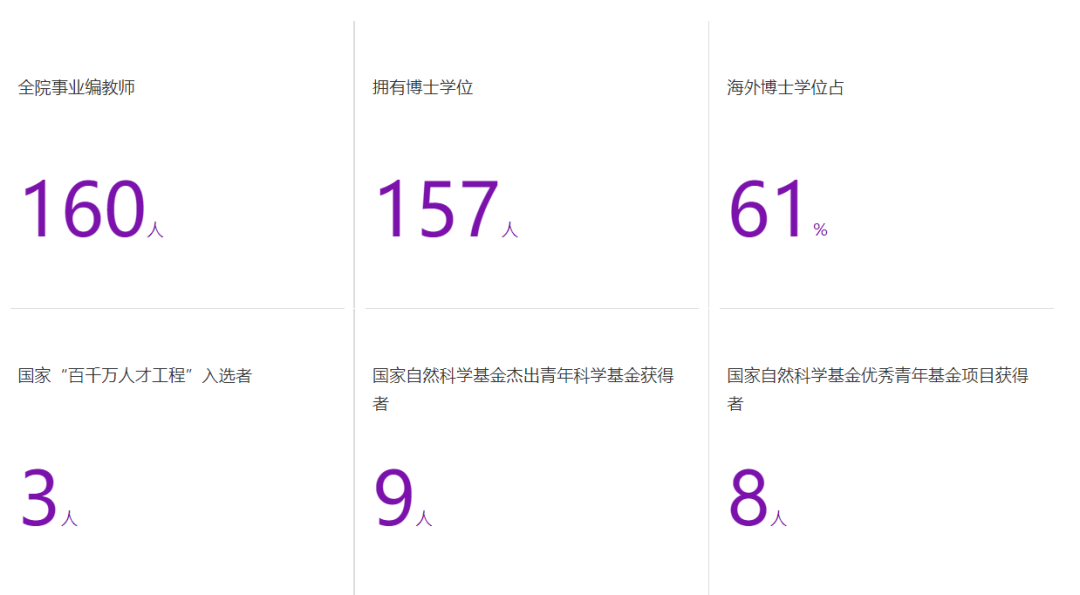Click the 全院事业编教师 label

click(x=76, y=88)
